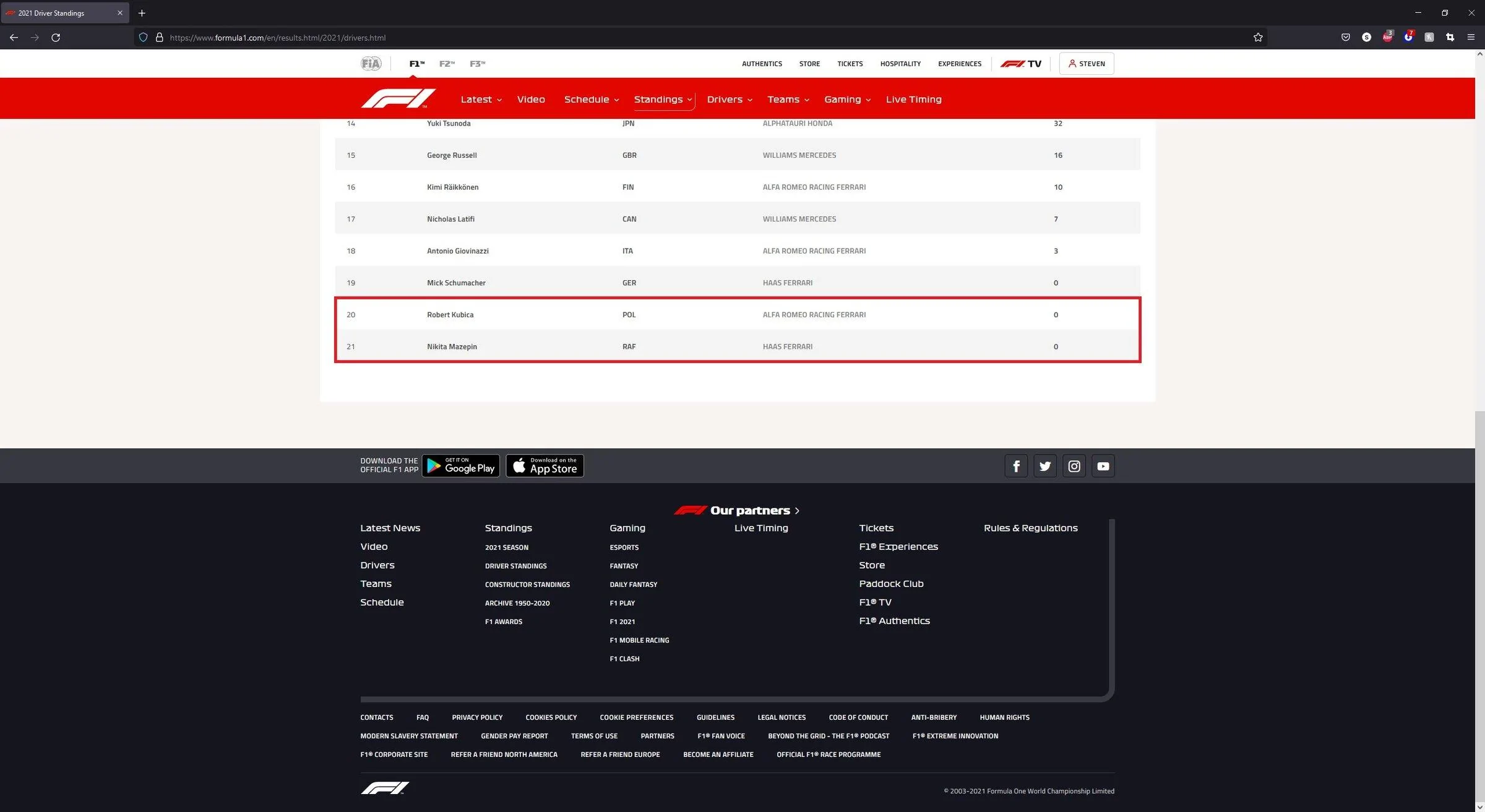This screenshot has height=812, width=1485.
Task: Expand the Standings dropdown menu
Action: click(663, 100)
